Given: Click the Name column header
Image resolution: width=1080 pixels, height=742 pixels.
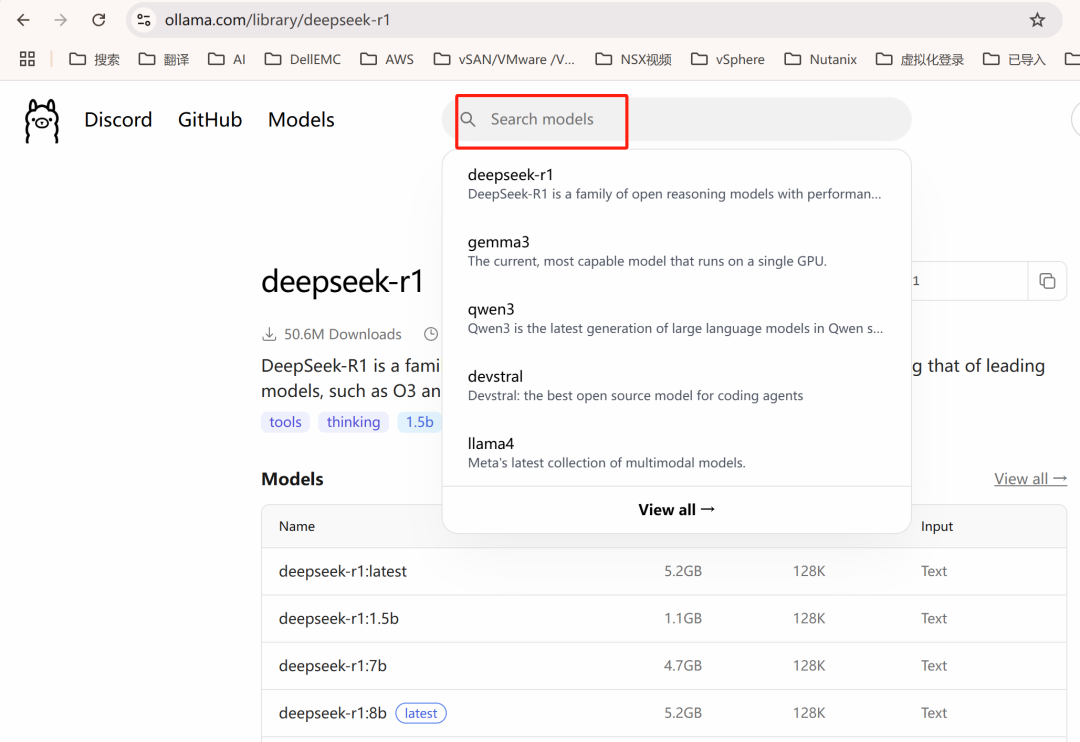Looking at the screenshot, I should click(297, 526).
